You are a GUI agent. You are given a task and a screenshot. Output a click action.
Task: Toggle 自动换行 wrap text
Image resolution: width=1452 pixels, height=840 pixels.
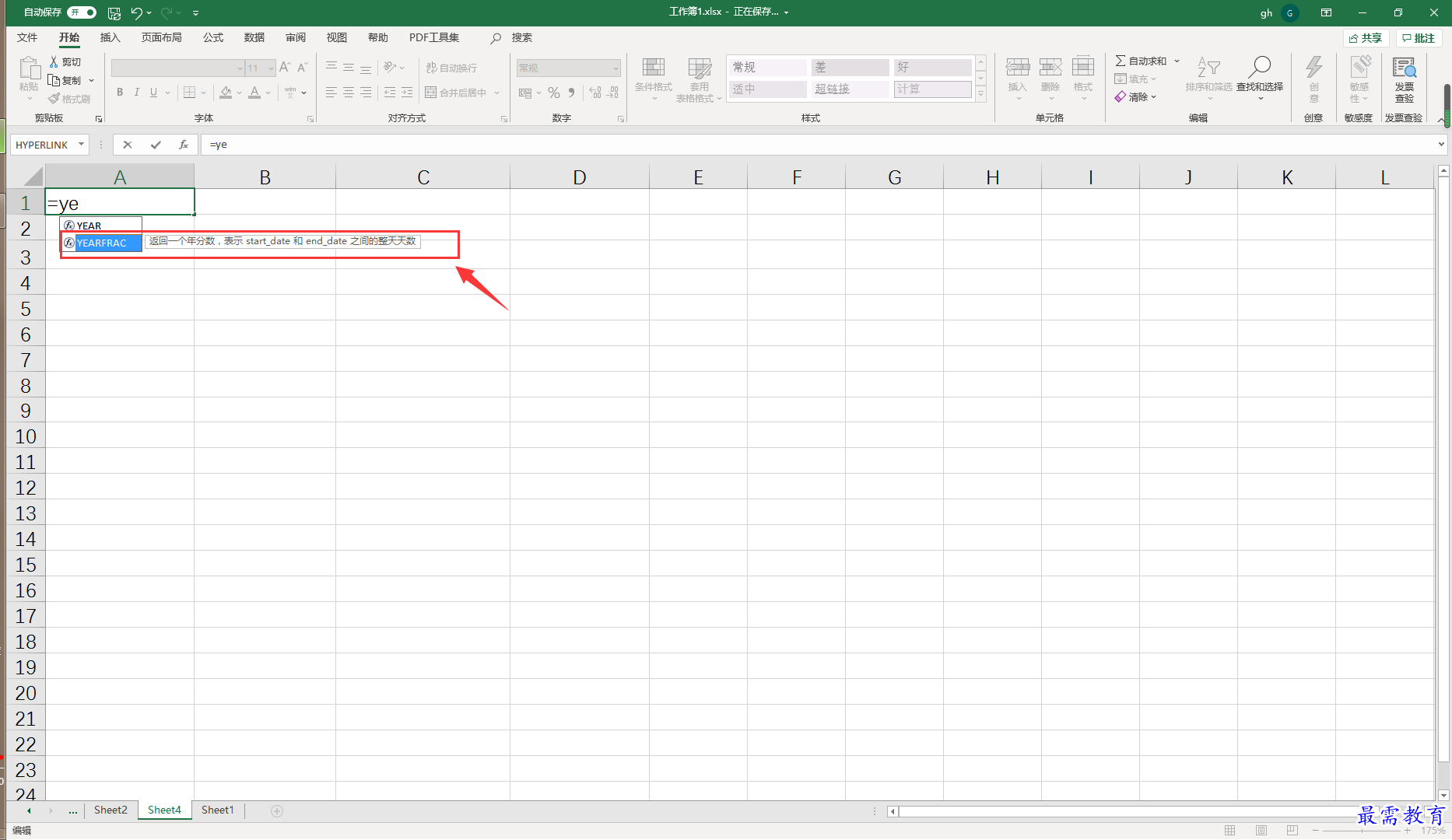point(451,68)
